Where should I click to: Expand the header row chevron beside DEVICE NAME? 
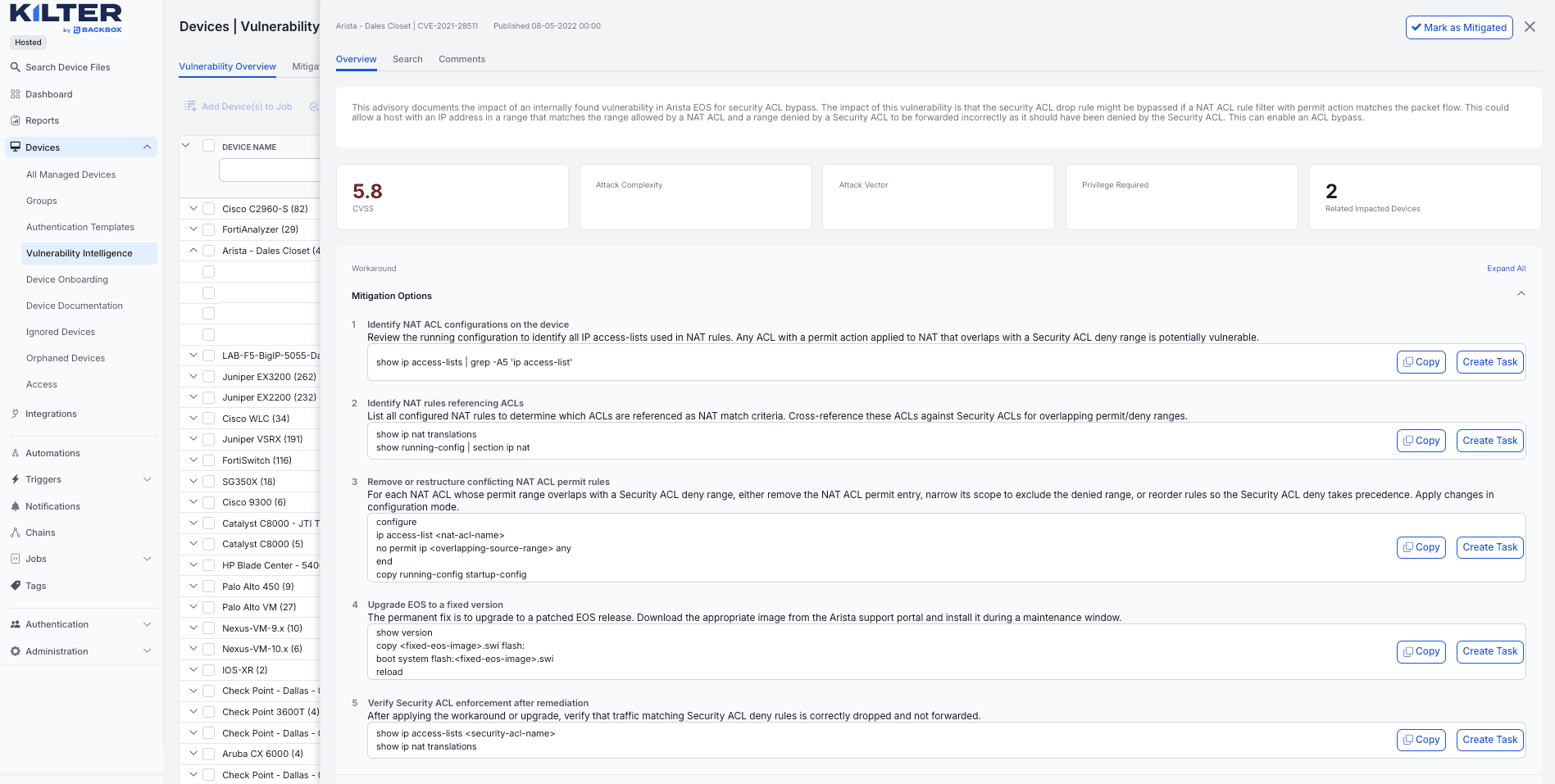186,146
